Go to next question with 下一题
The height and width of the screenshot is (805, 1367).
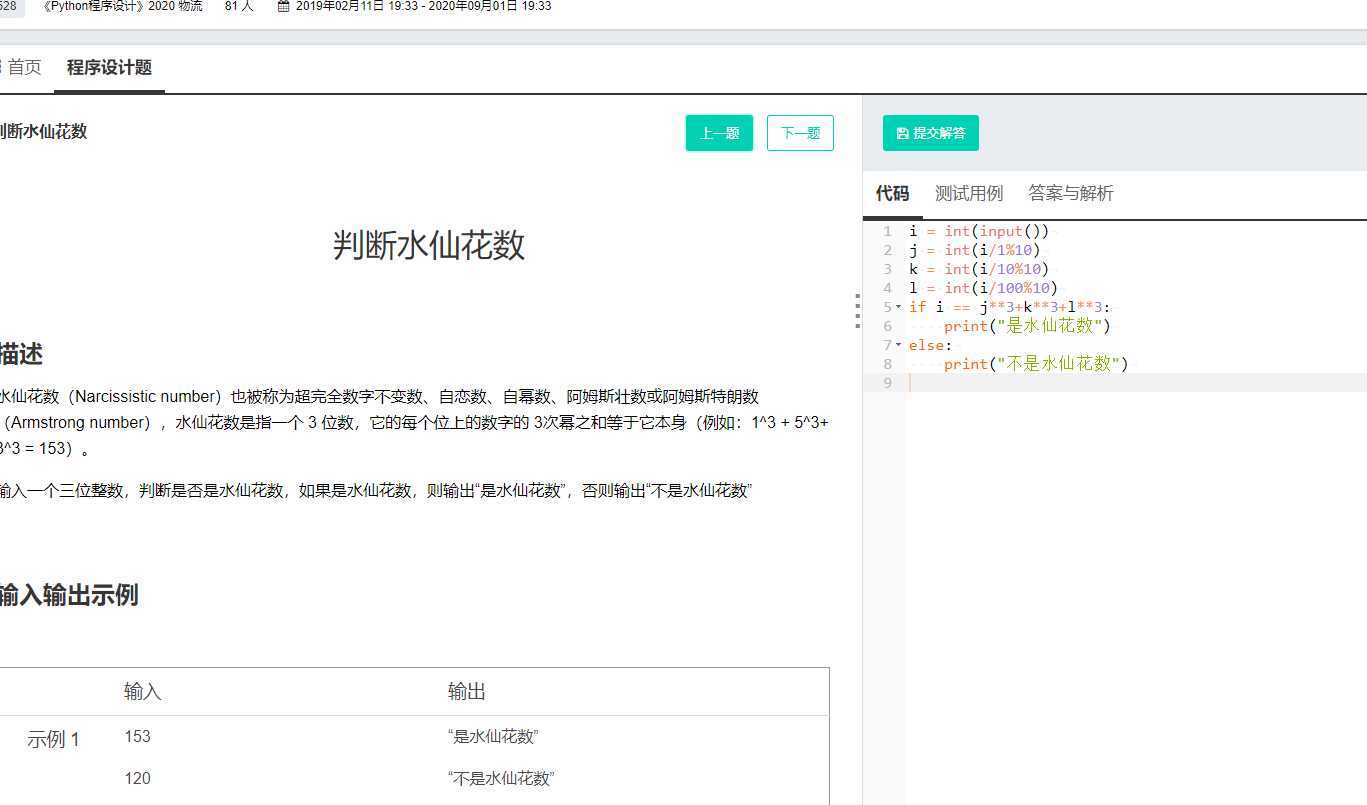click(x=800, y=133)
